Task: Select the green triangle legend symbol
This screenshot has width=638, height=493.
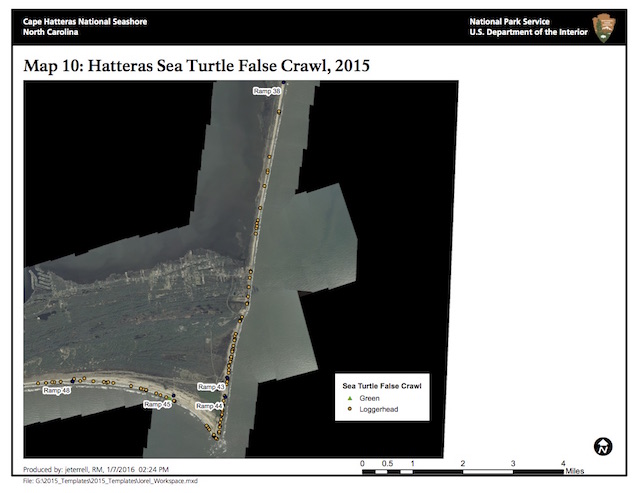Action: click(350, 398)
